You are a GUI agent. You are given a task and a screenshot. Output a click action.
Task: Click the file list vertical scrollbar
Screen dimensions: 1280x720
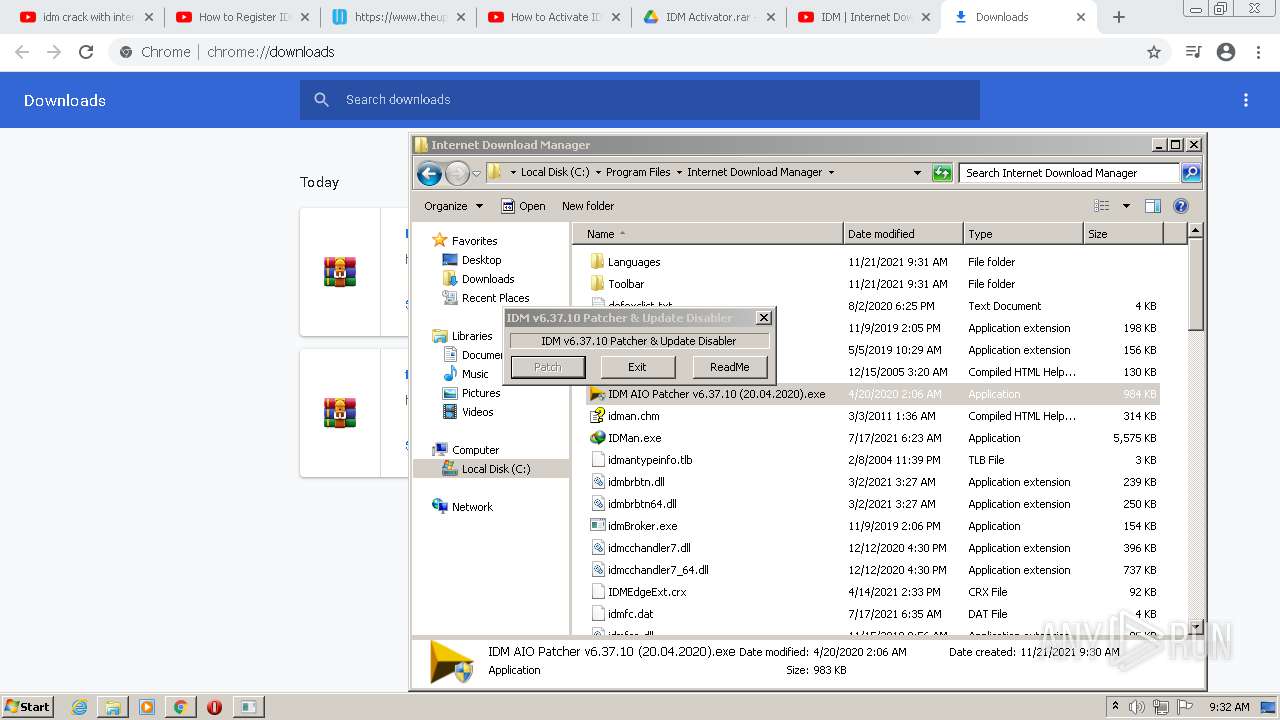(1195, 428)
